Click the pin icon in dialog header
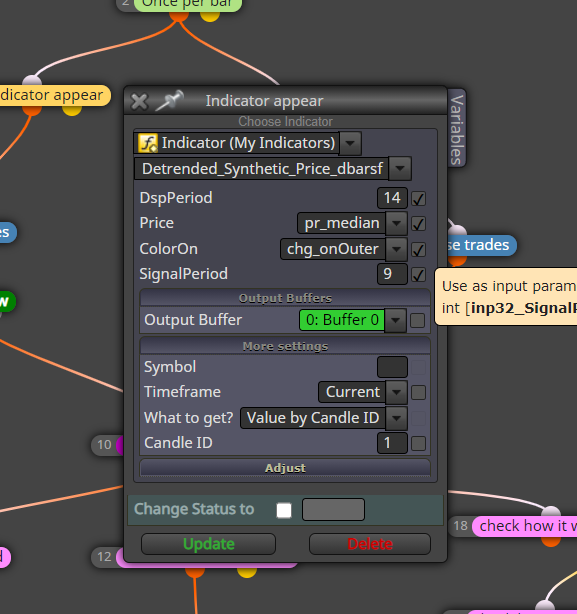 169,100
